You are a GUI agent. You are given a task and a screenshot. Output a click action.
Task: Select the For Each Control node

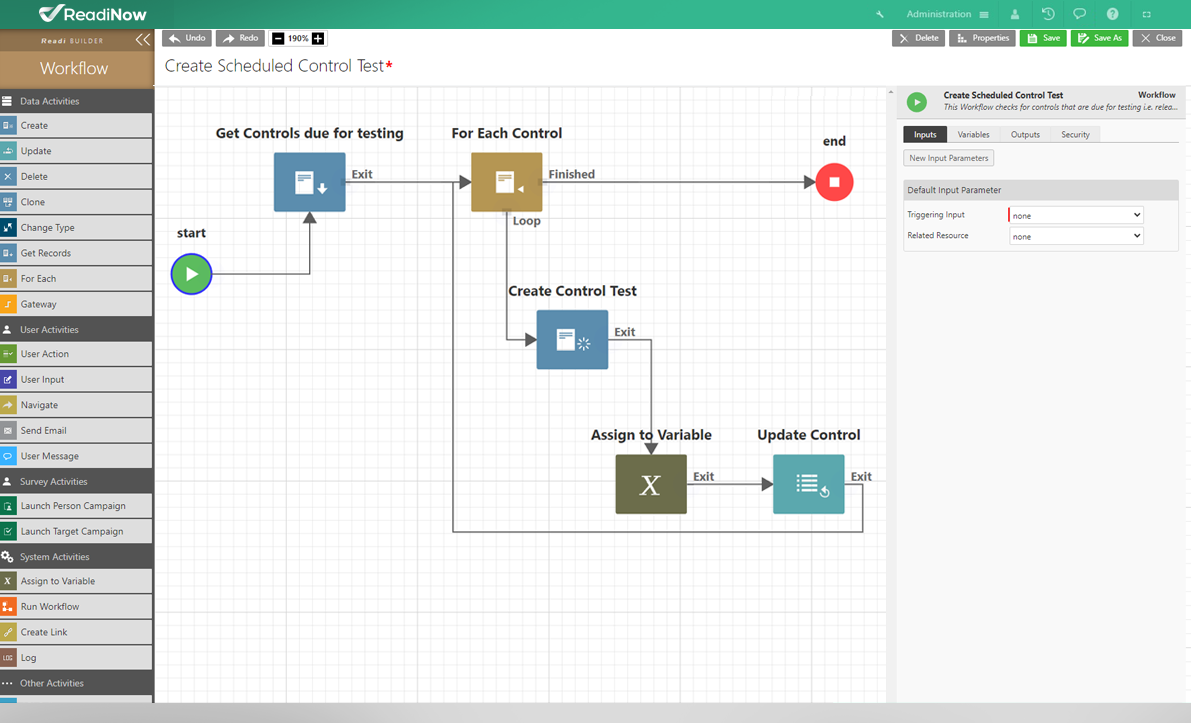[x=507, y=182]
